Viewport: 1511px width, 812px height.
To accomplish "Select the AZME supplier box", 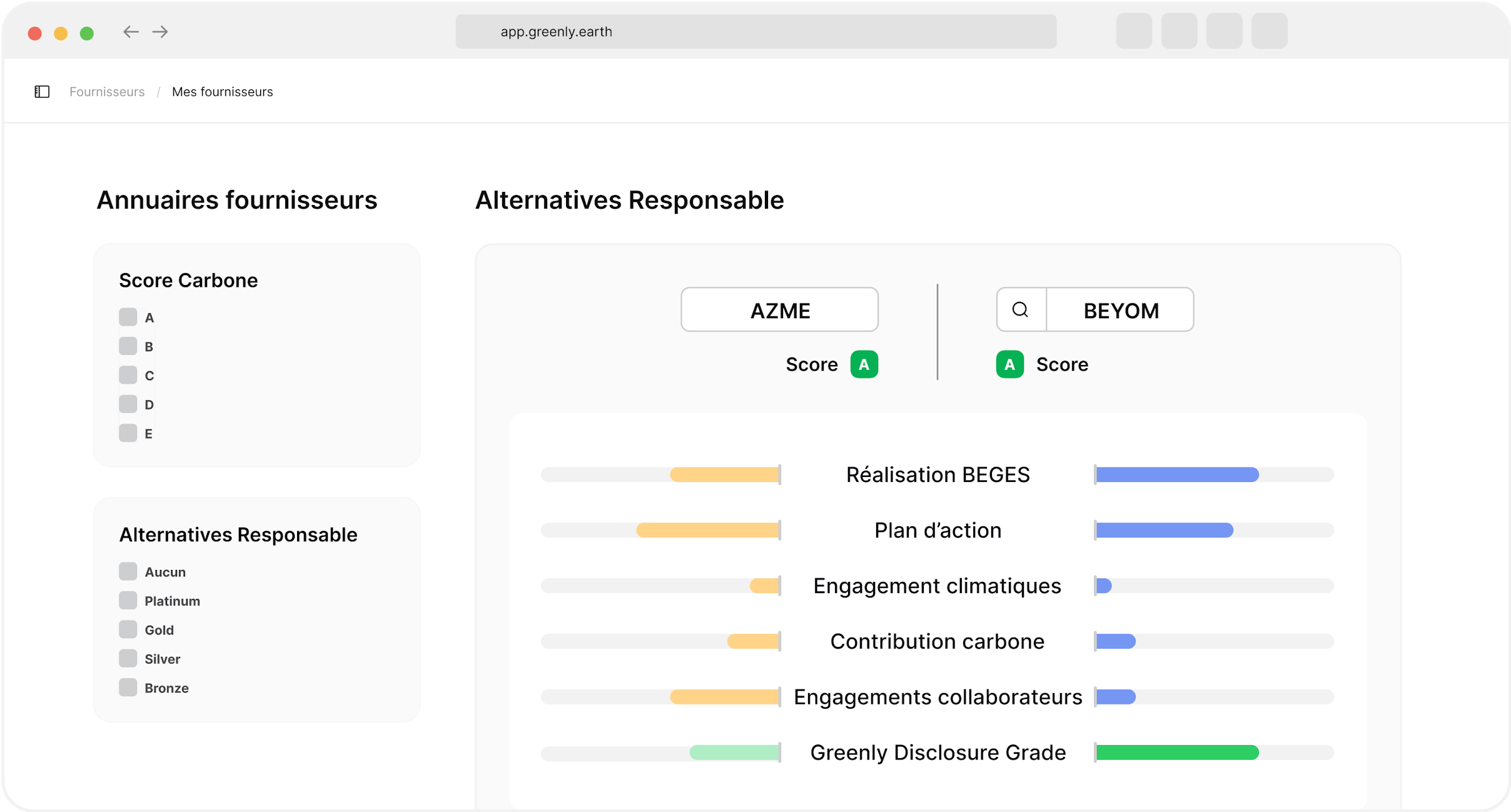I will [779, 309].
